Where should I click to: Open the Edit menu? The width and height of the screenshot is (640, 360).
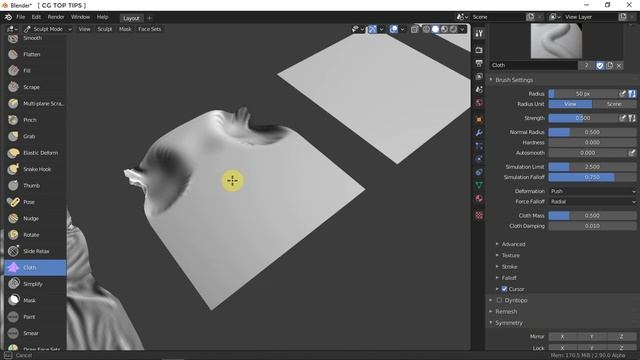(36, 17)
